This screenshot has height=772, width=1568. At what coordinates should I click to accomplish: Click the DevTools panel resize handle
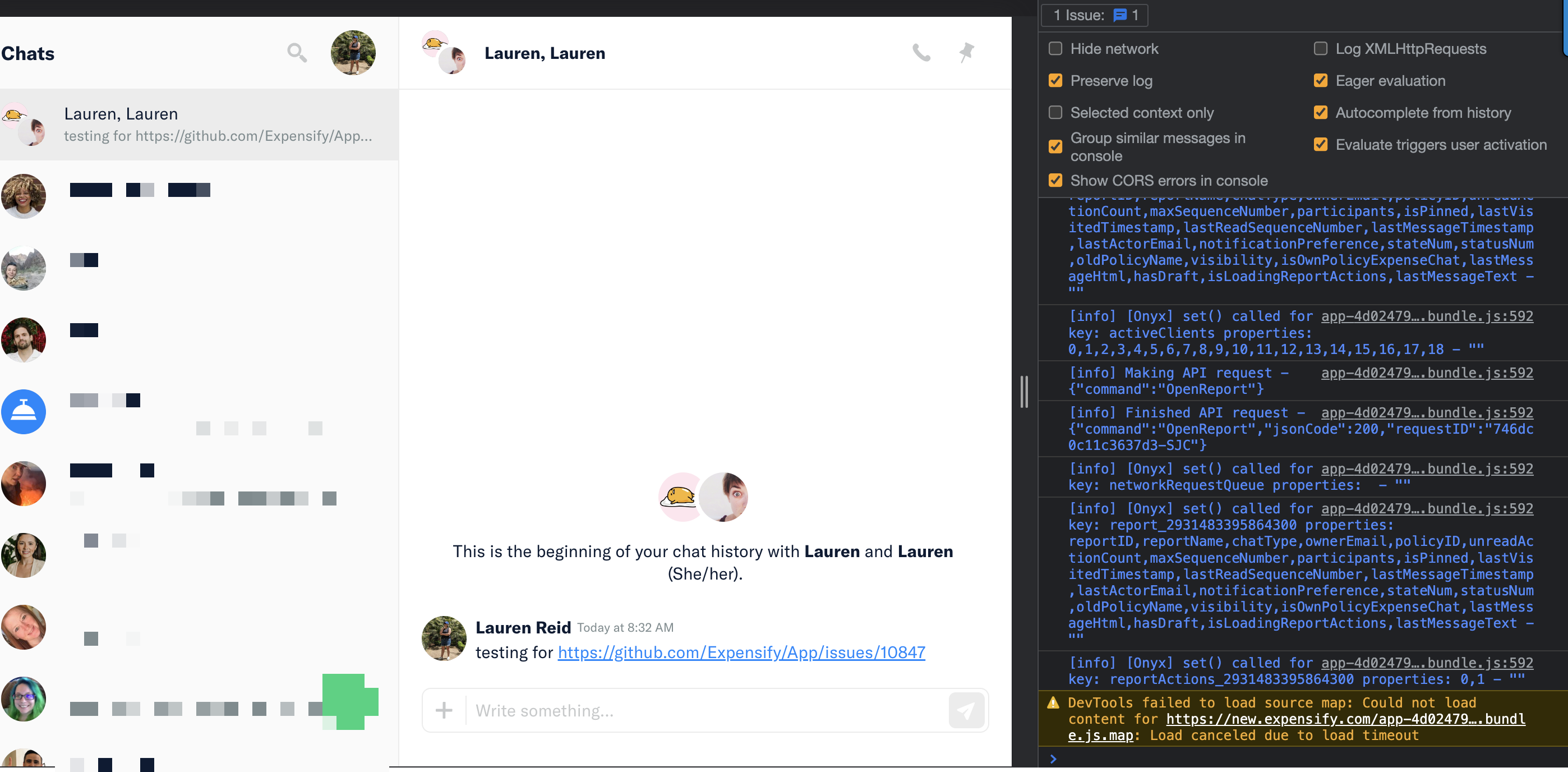click(1025, 392)
